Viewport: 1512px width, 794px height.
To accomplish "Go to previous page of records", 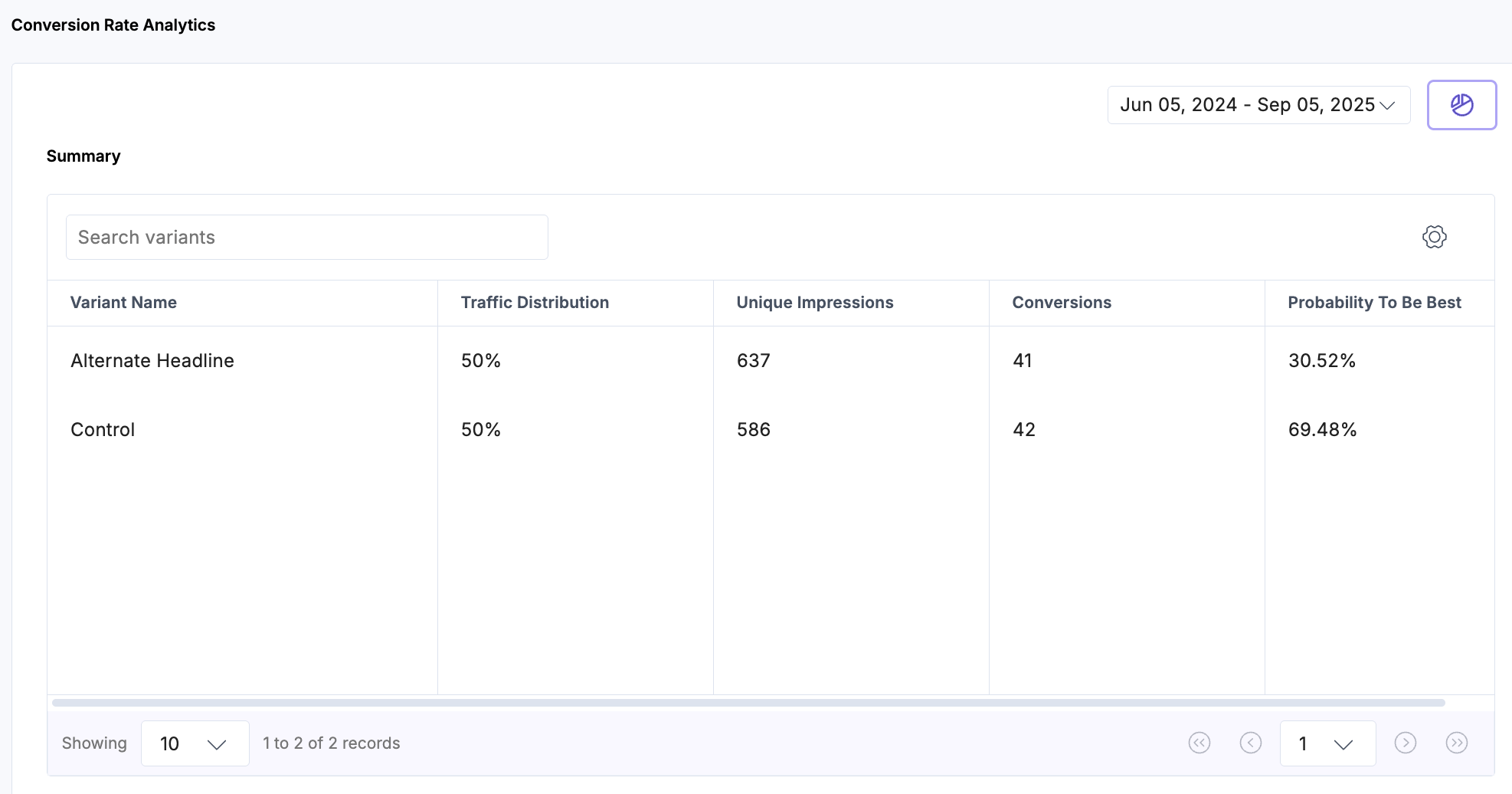I will (1250, 743).
